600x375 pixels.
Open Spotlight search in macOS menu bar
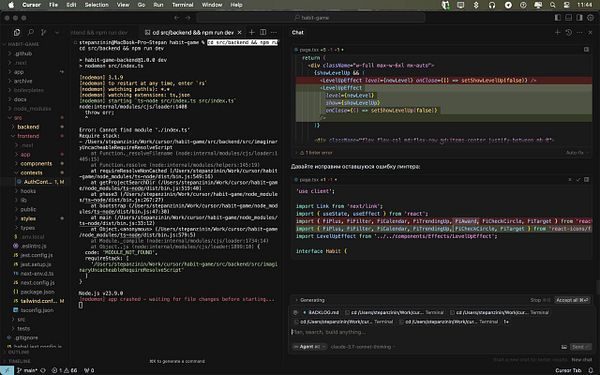553,5
